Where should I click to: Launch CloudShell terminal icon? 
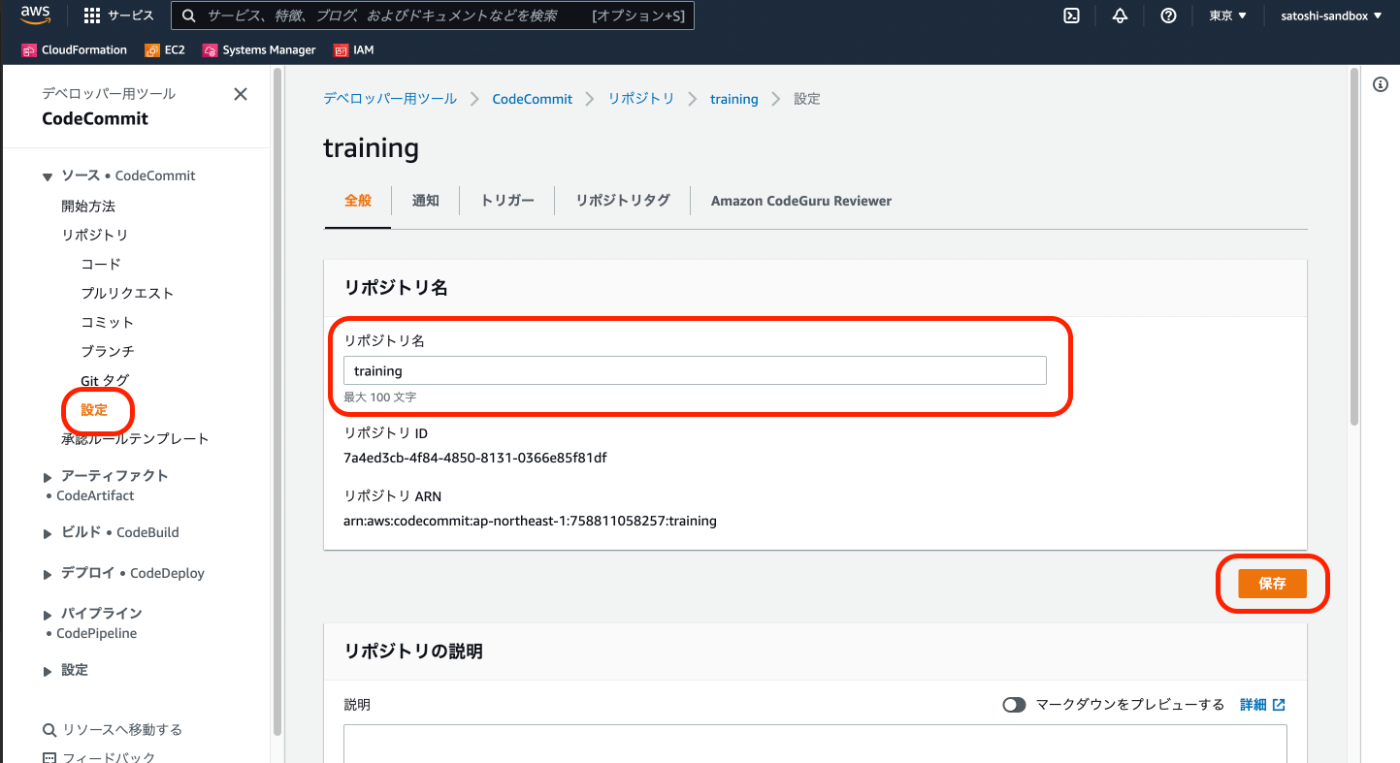tap(1071, 16)
